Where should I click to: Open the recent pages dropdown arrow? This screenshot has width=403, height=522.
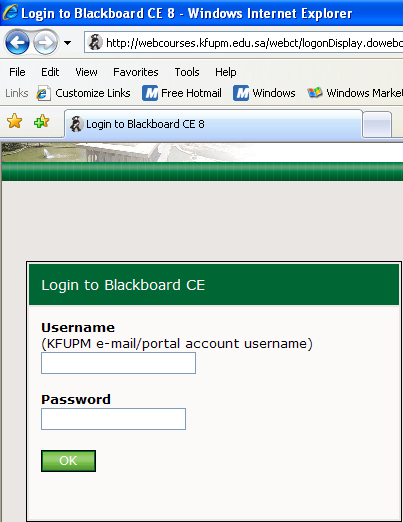click(x=67, y=43)
